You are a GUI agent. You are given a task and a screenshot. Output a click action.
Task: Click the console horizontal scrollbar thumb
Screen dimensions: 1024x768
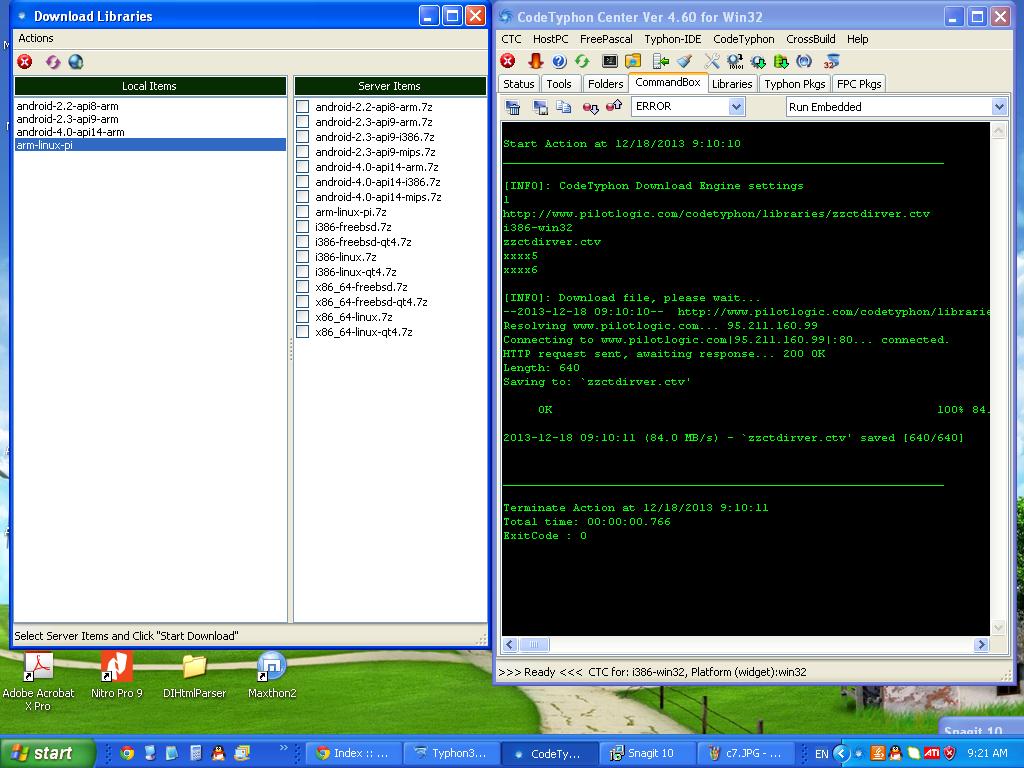click(534, 645)
